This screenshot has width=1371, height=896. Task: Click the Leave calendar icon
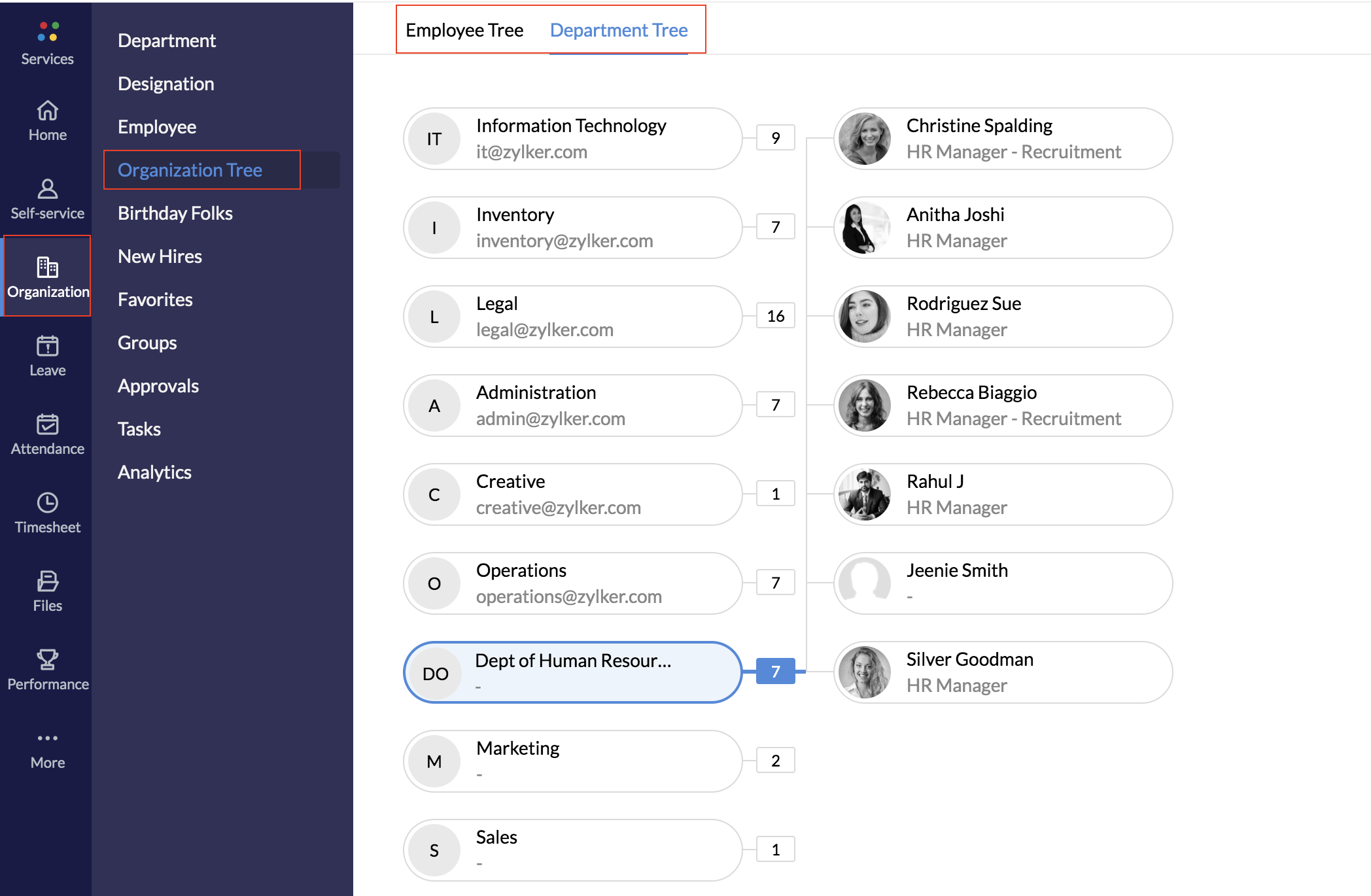(48, 346)
